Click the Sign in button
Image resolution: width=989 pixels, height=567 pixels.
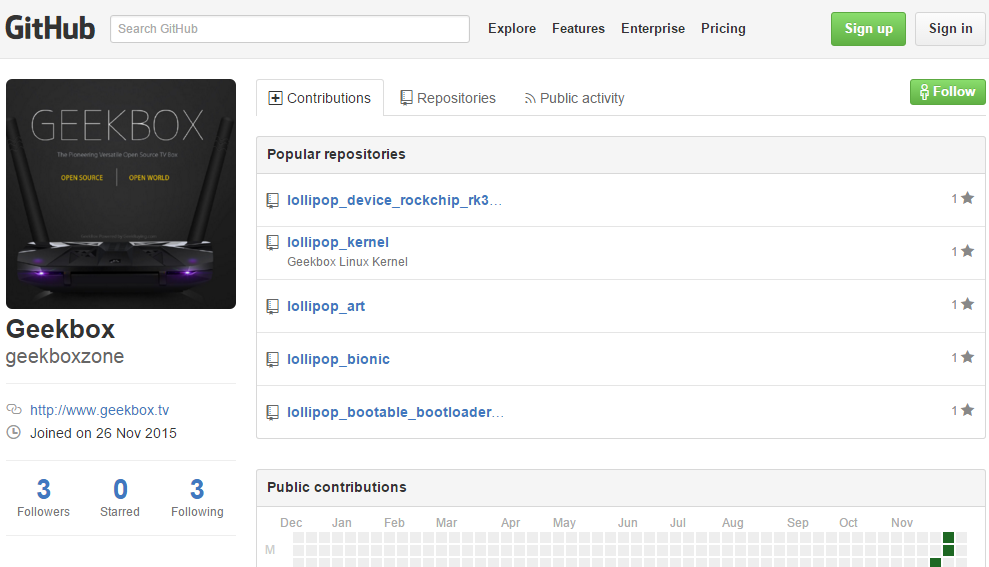[x=950, y=29]
